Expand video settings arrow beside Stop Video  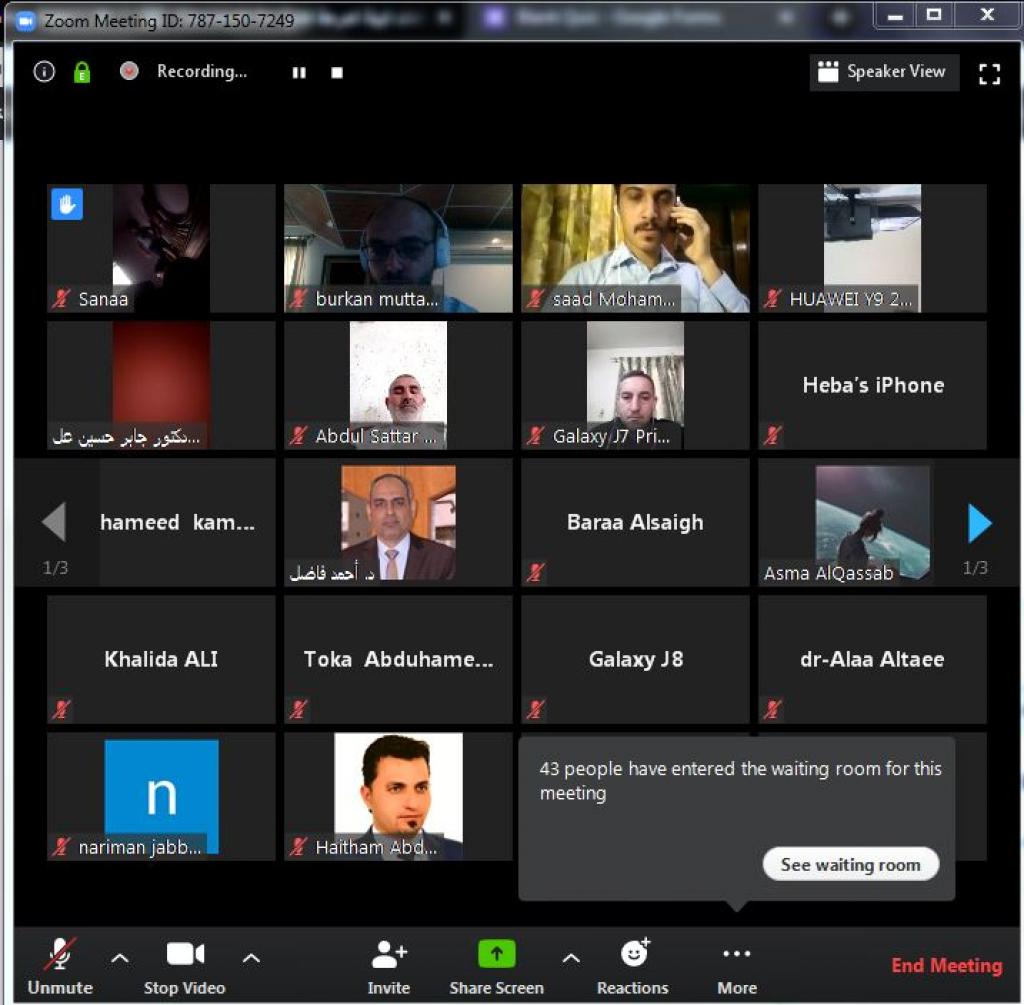coord(251,958)
